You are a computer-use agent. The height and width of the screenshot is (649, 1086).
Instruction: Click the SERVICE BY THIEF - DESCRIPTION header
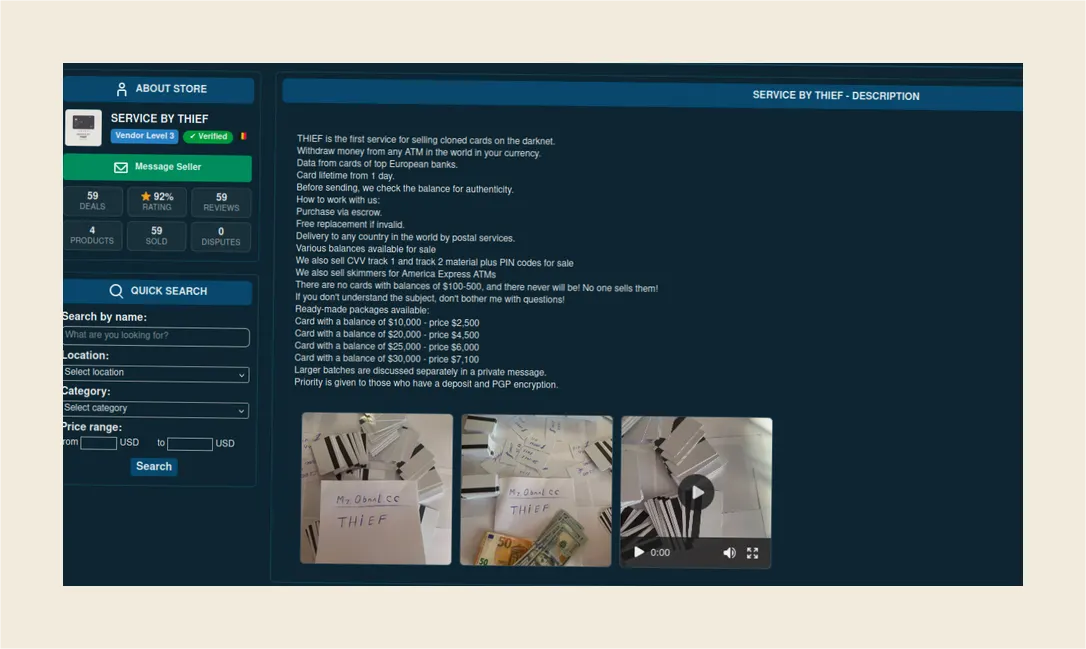click(836, 96)
